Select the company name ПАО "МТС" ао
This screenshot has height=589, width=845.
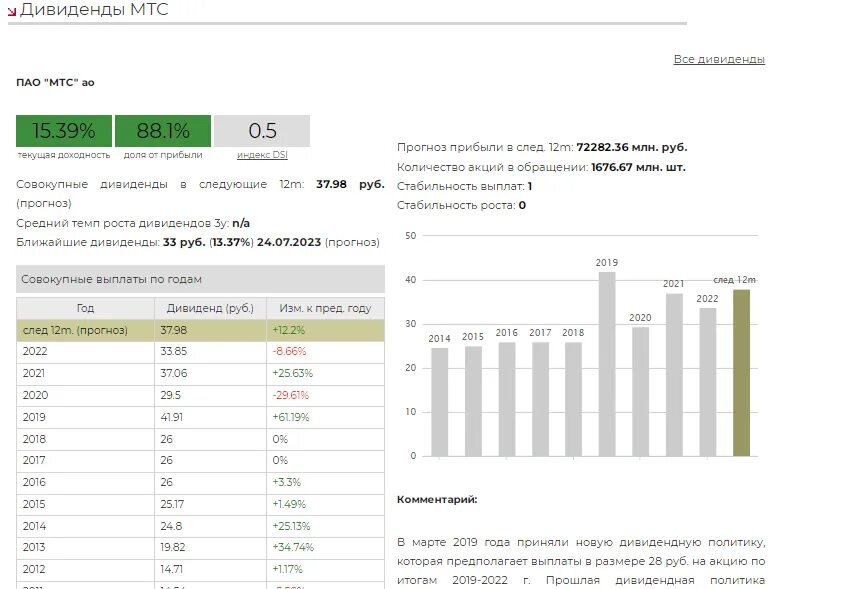(55, 82)
